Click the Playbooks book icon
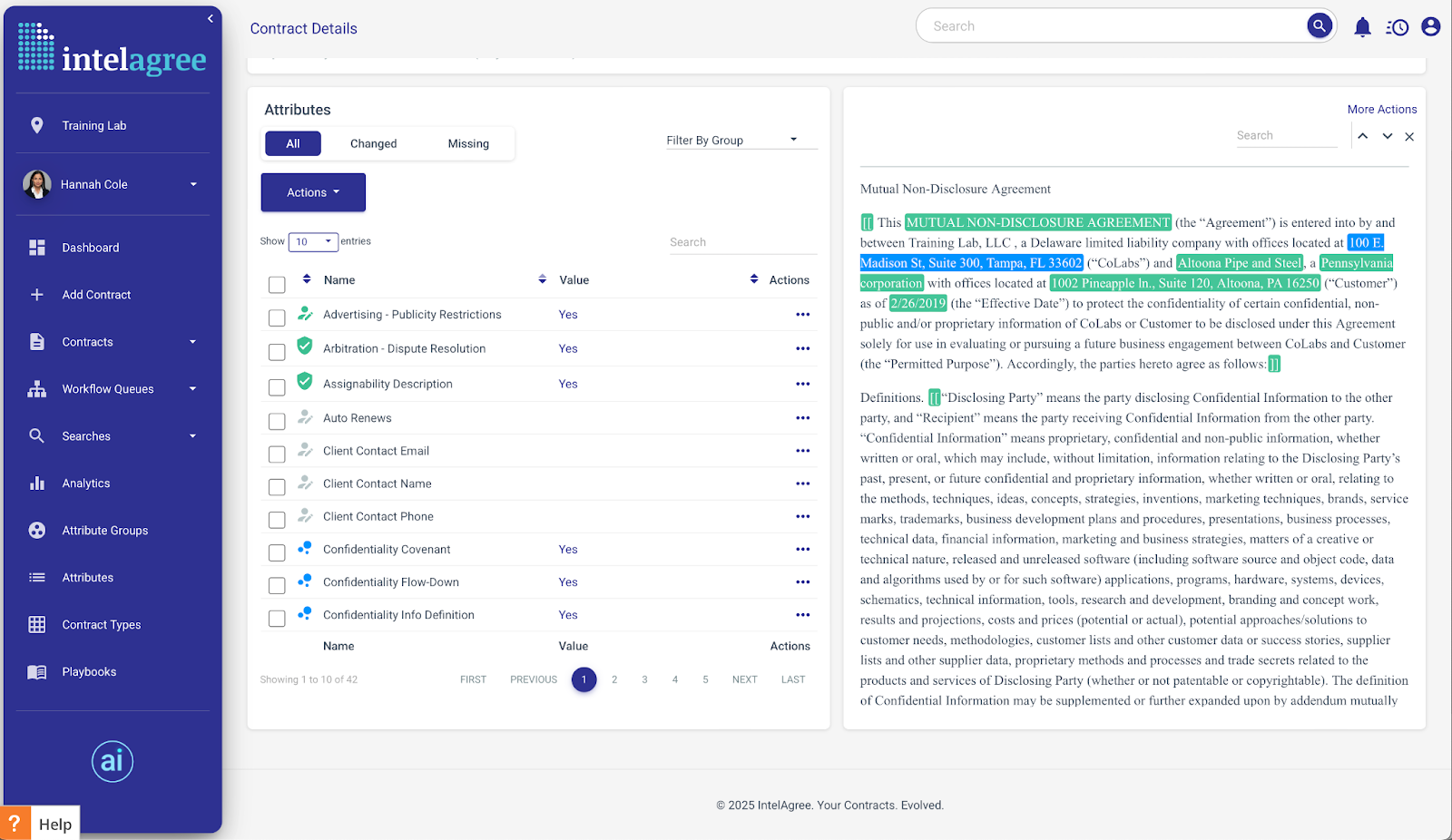 click(x=36, y=672)
